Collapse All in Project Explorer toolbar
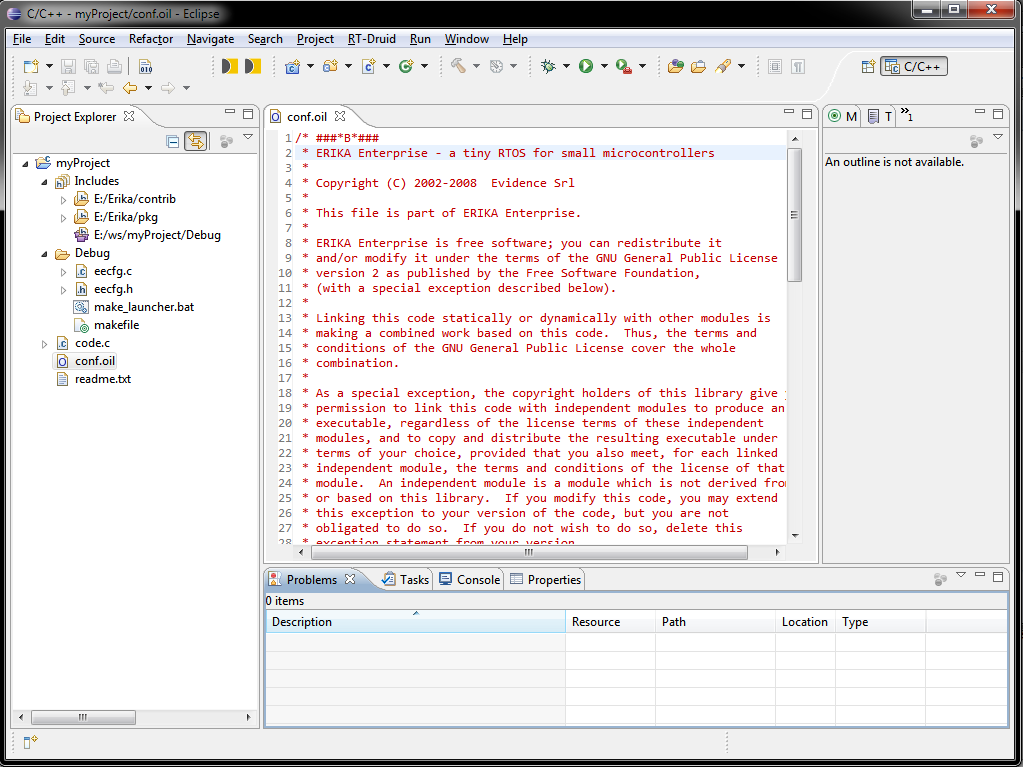The width and height of the screenshot is (1023, 767). coord(172,141)
